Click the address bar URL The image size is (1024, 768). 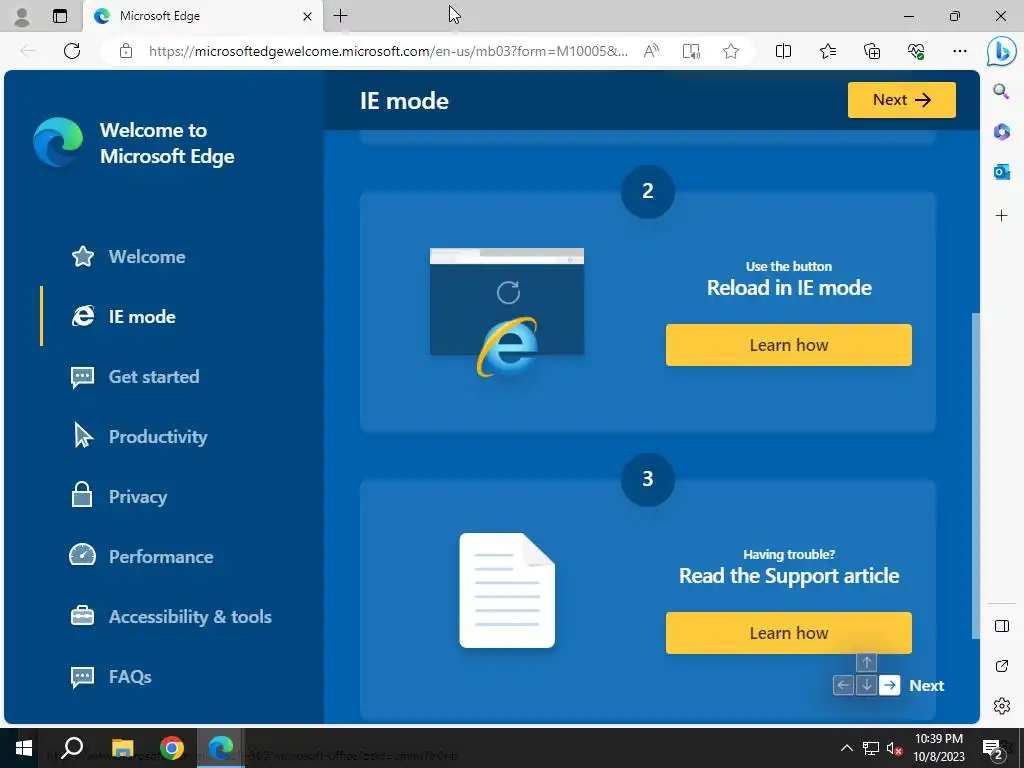(388, 51)
